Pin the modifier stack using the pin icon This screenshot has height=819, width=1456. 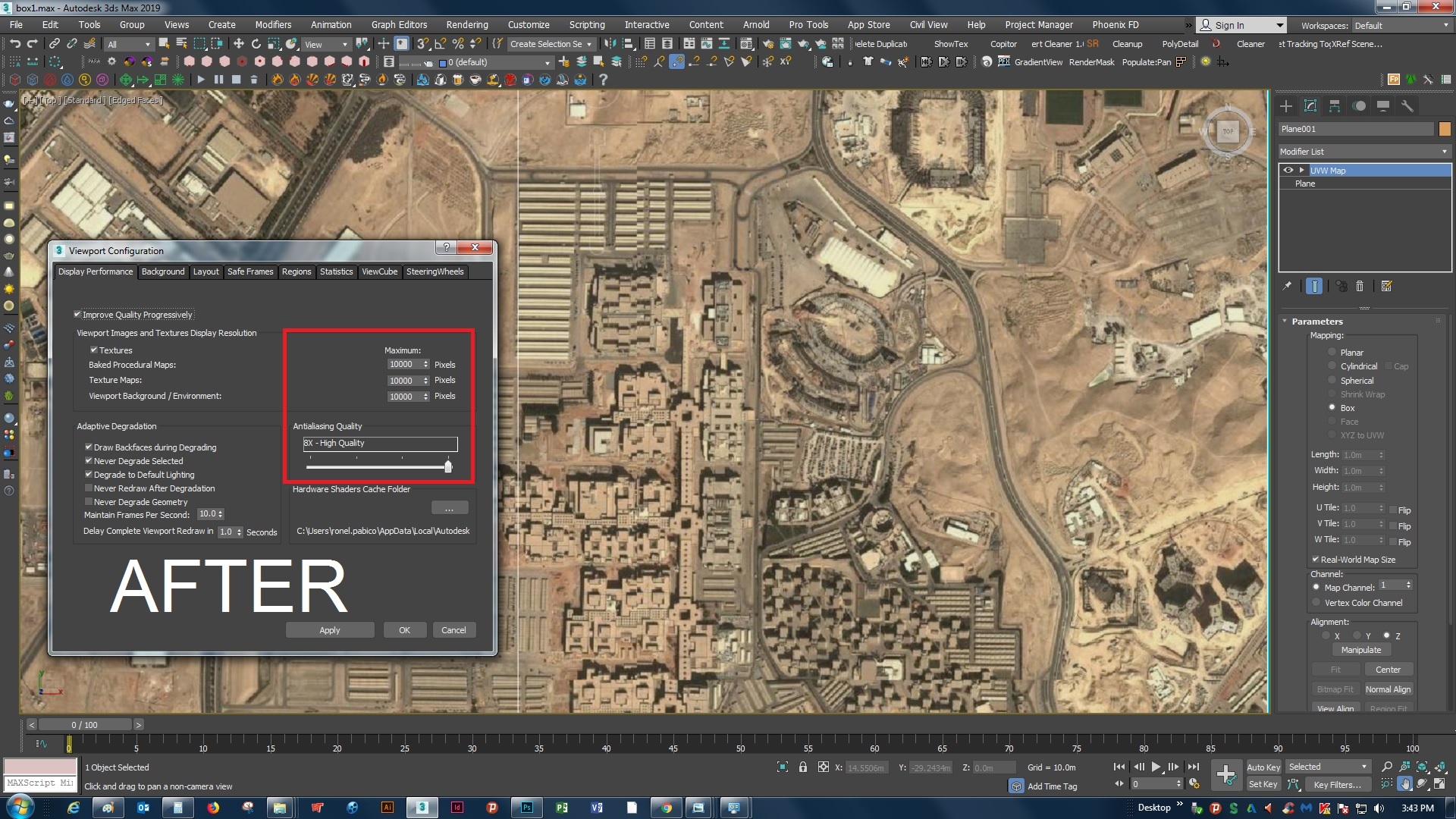tap(1287, 286)
